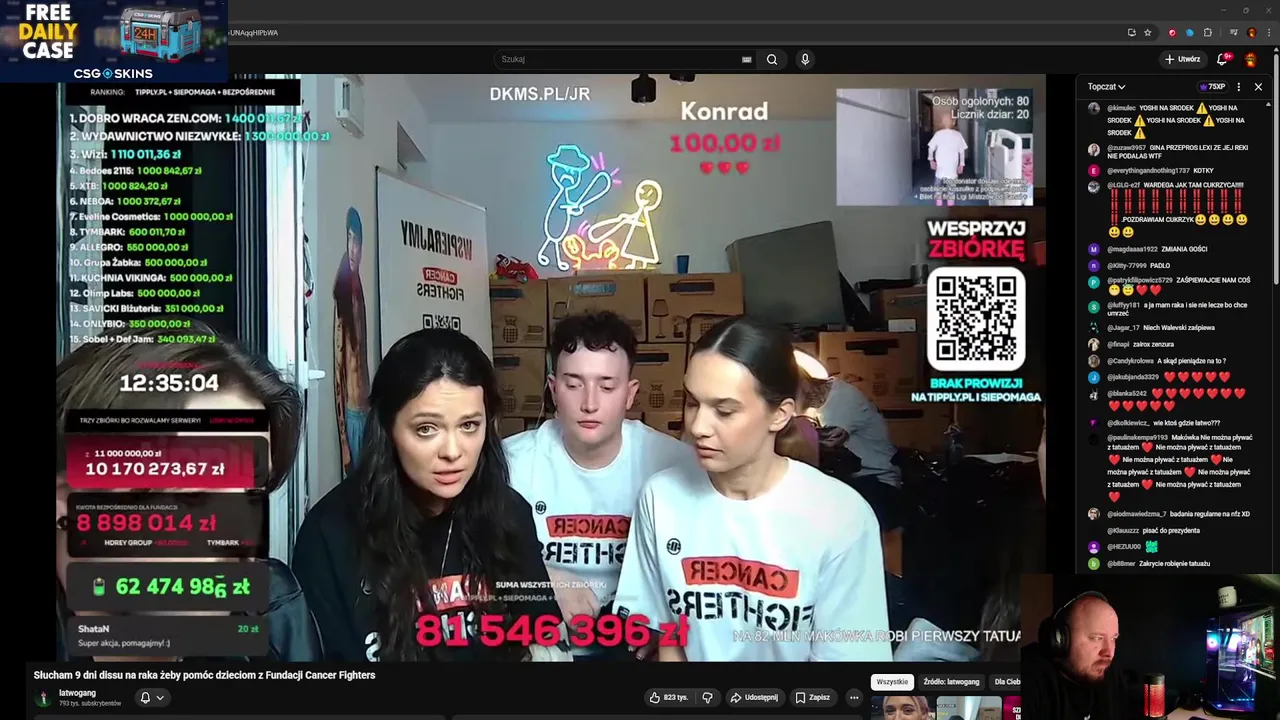
Task: Open the Chrome three-dot menu
Action: [x=1268, y=32]
